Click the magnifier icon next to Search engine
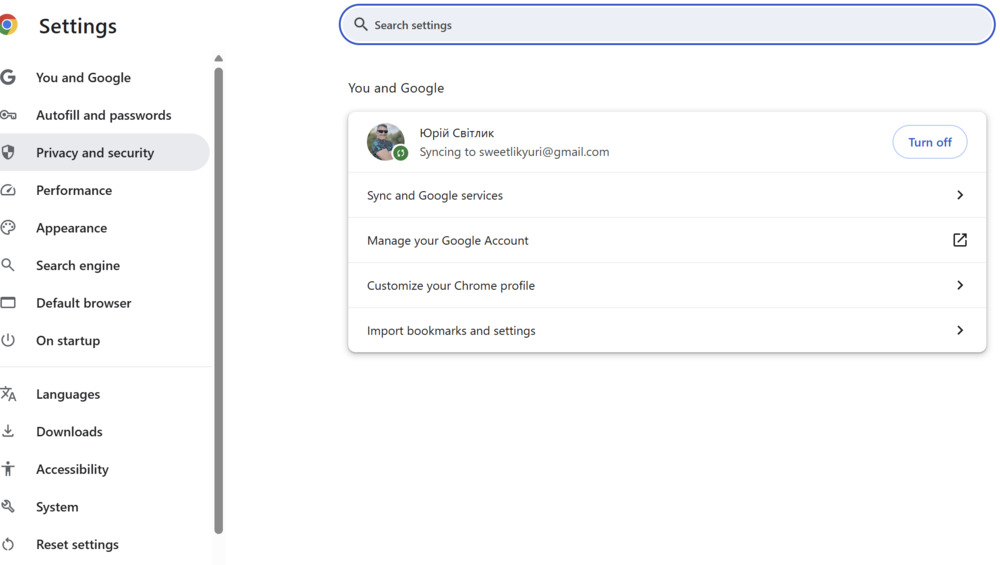The width and height of the screenshot is (1000, 565). click(x=8, y=265)
